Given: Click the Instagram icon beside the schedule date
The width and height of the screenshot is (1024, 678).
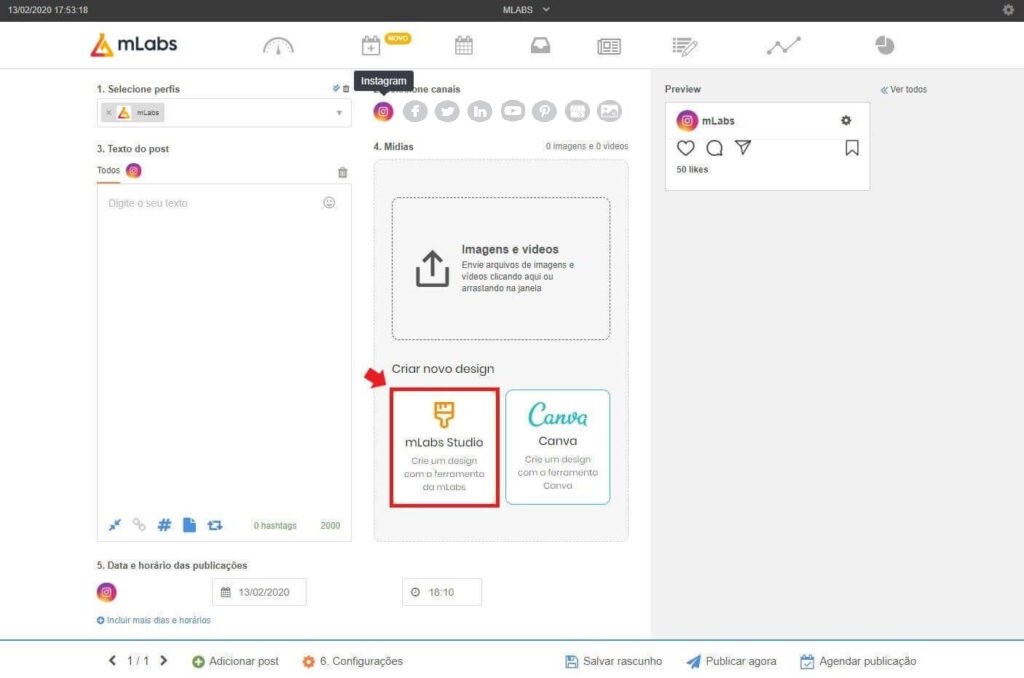Looking at the screenshot, I should (x=107, y=592).
